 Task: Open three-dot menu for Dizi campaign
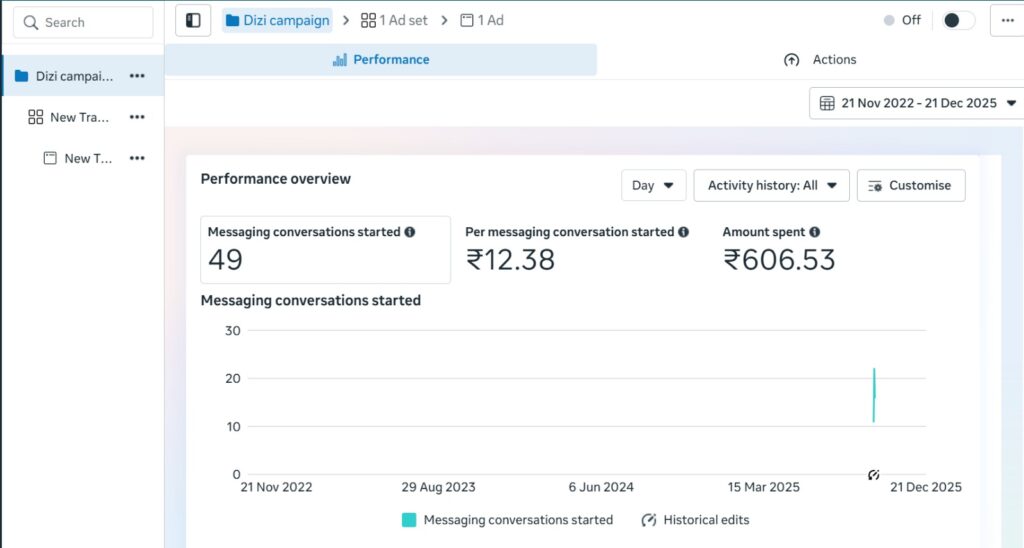pos(137,76)
